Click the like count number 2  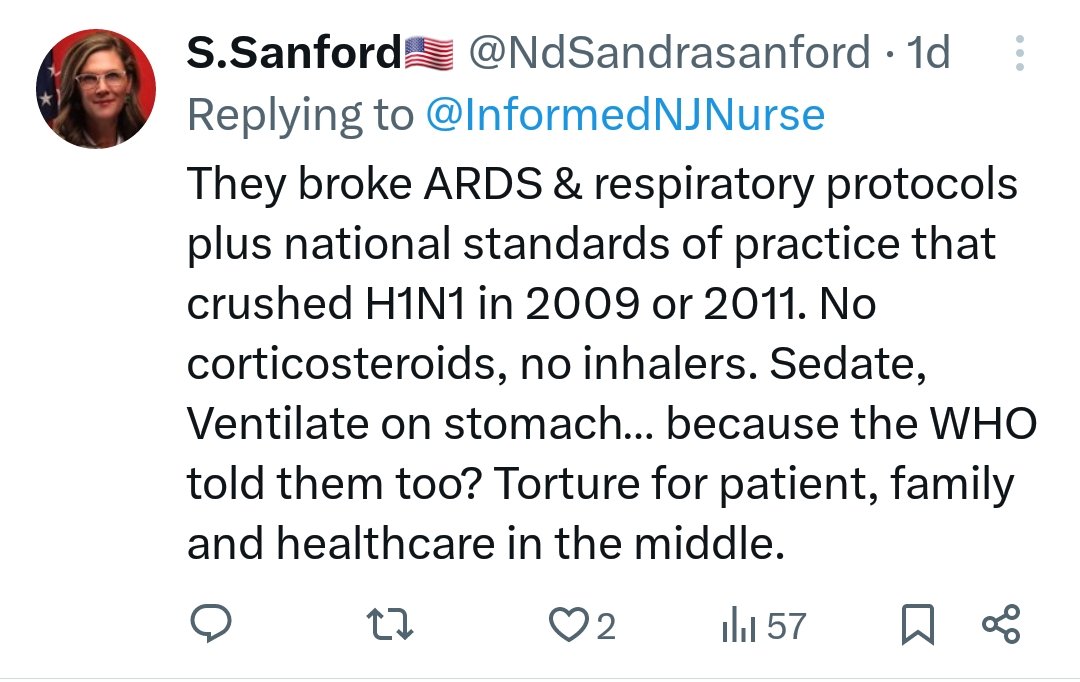tap(605, 627)
